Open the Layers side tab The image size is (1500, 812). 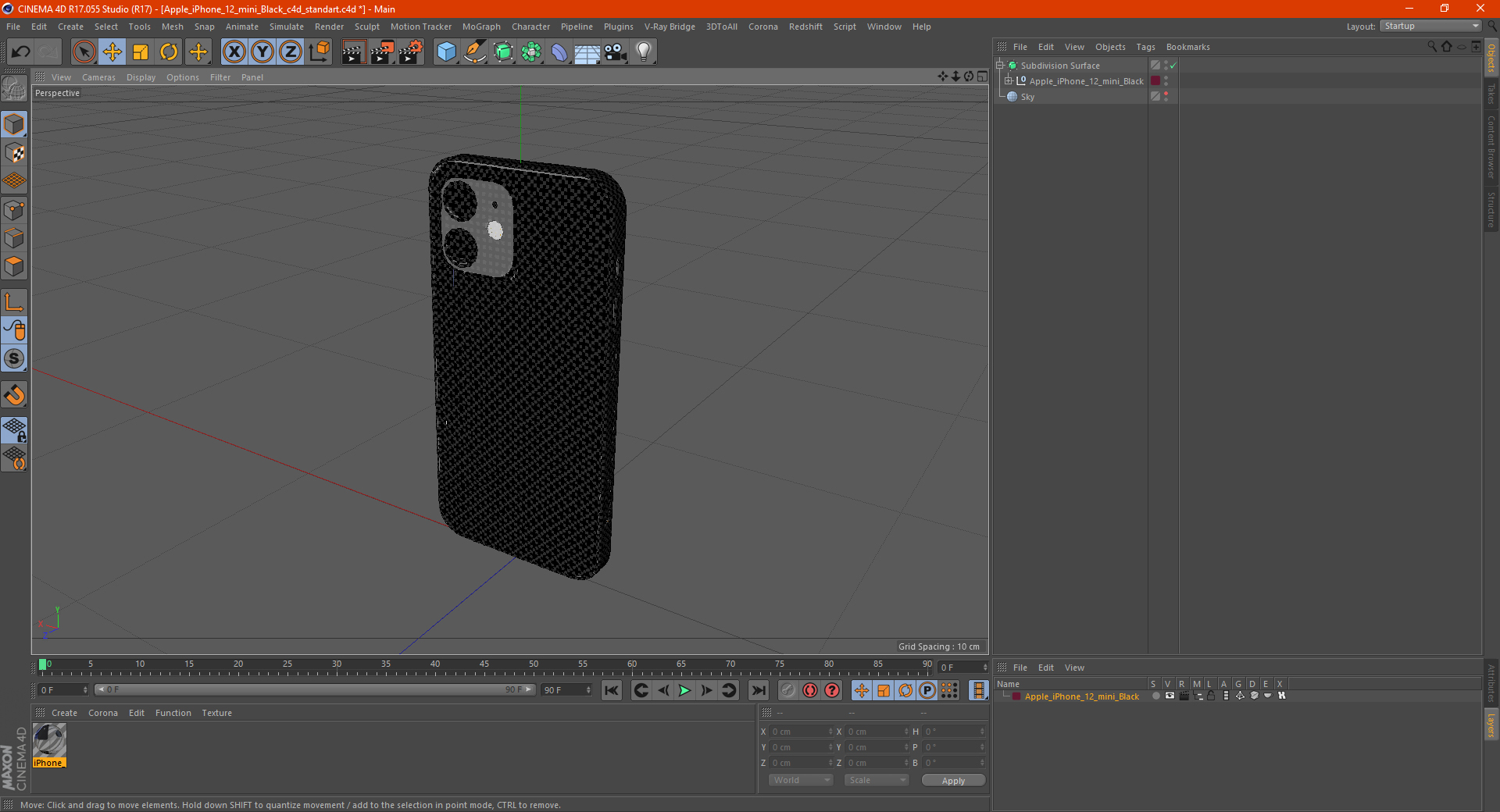(1491, 725)
